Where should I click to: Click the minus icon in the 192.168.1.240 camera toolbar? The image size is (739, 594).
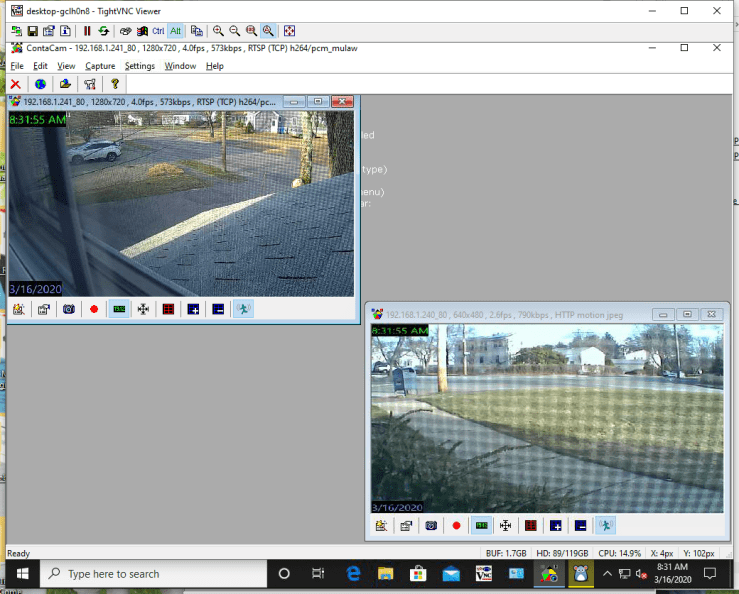[x=580, y=526]
